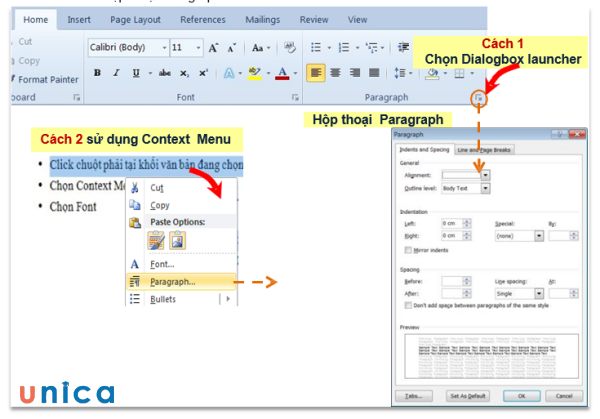
Task: Open the Font dialog box launcher
Action: 295,97
